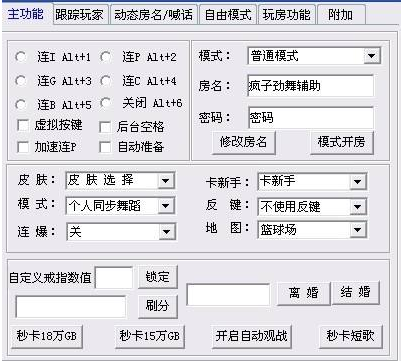The height and width of the screenshot is (363, 405).
Task: Click the 秒卡18万GB button
Action: 46,336
